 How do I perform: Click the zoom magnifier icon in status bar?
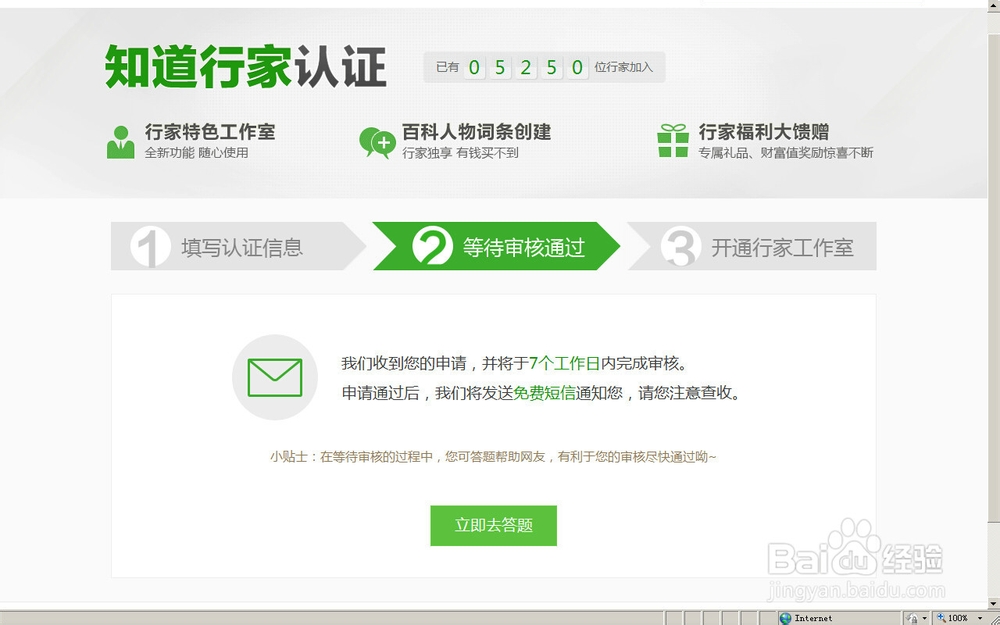pyautogui.click(x=941, y=617)
